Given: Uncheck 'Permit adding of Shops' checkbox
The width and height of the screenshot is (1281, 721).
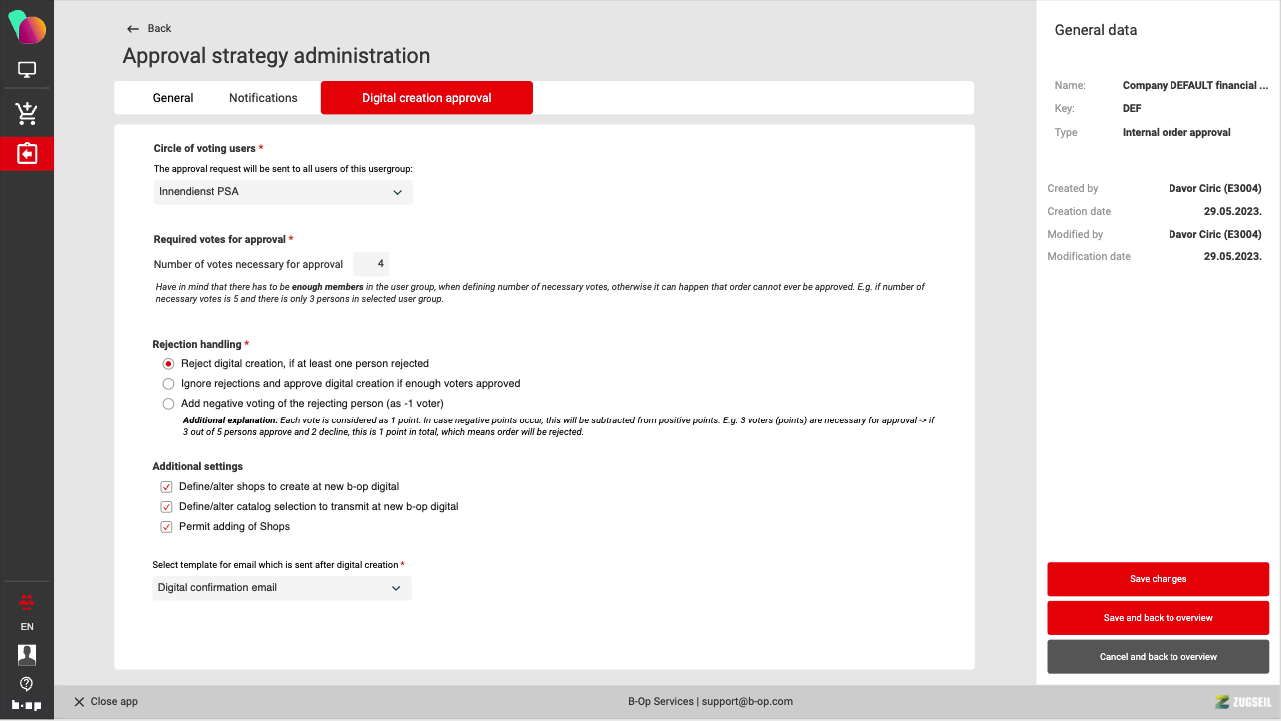Looking at the screenshot, I should (167, 527).
